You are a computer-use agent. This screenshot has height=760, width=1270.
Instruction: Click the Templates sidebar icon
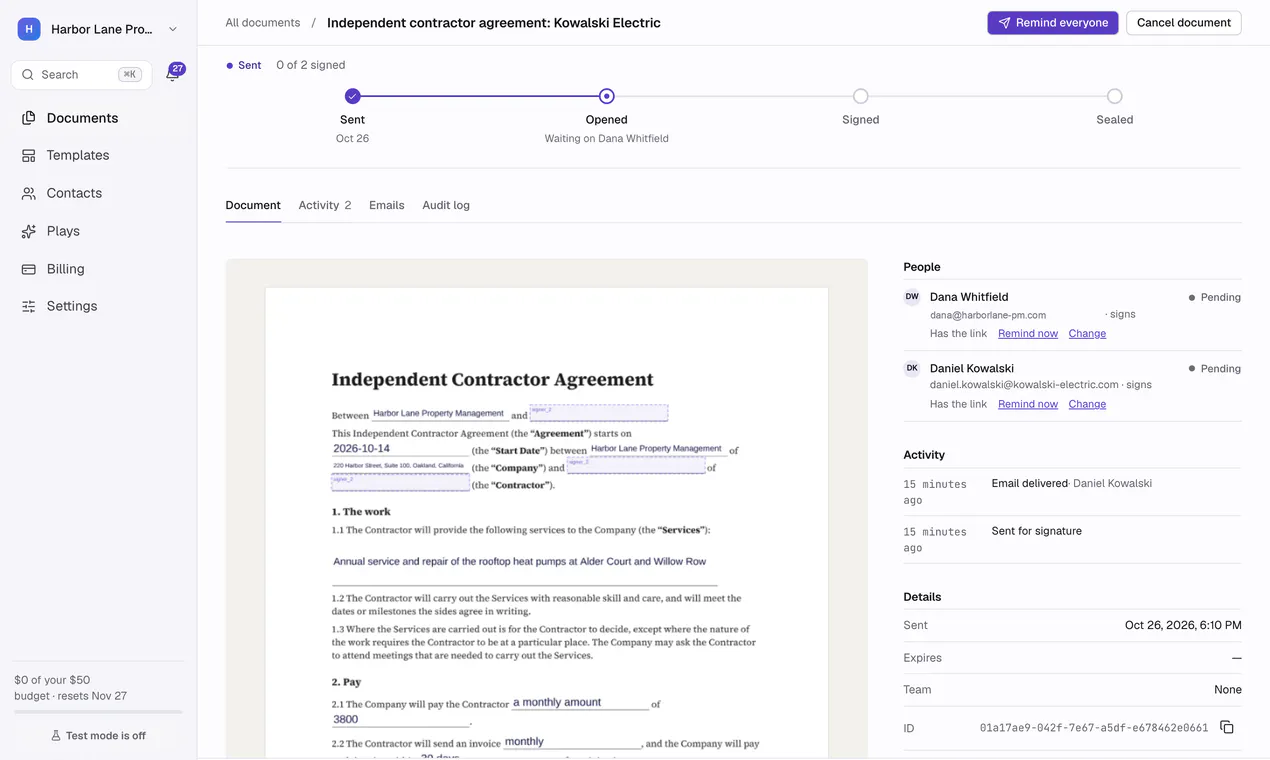[29, 155]
